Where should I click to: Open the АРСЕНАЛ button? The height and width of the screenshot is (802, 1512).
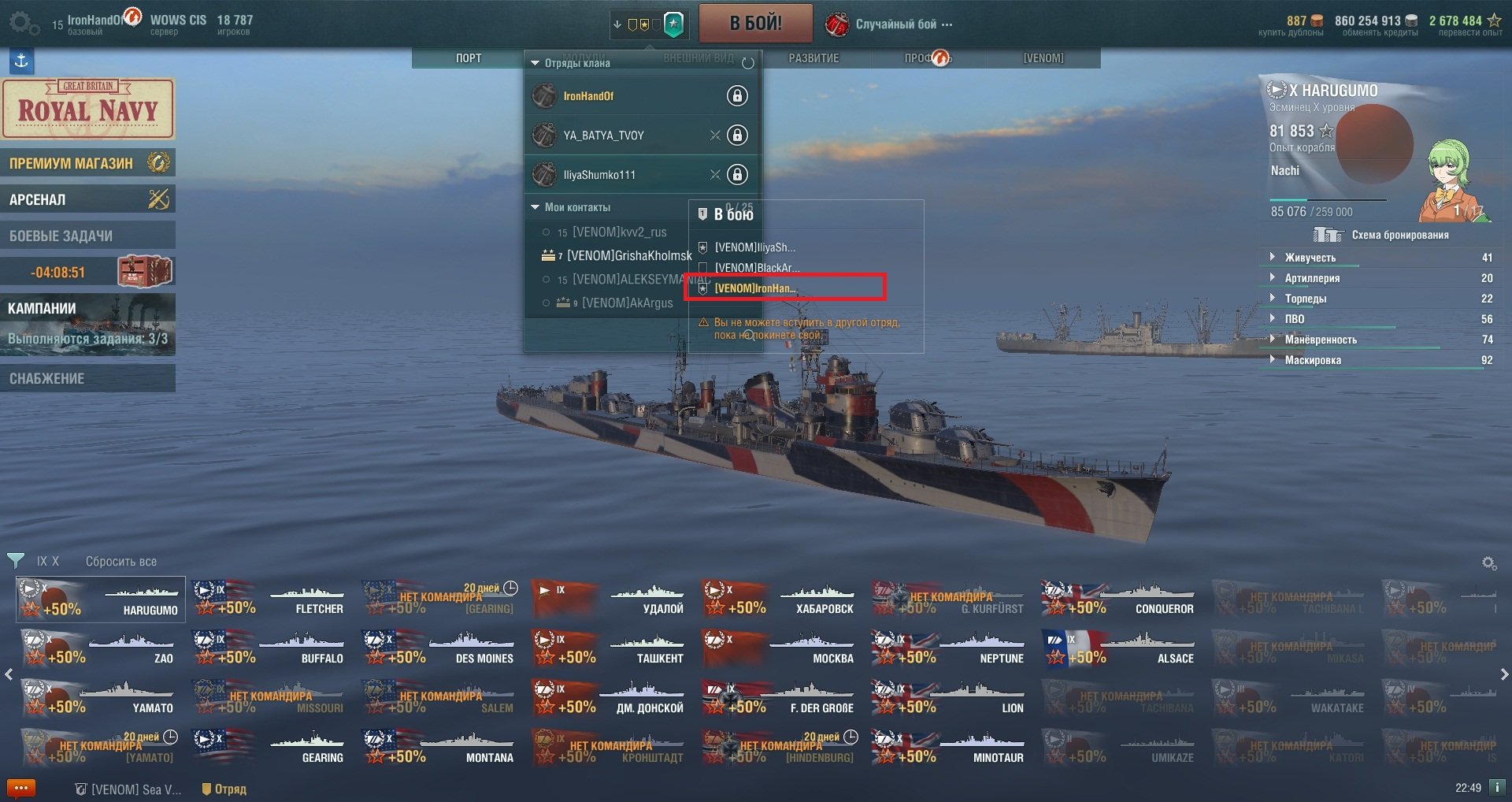tap(87, 199)
